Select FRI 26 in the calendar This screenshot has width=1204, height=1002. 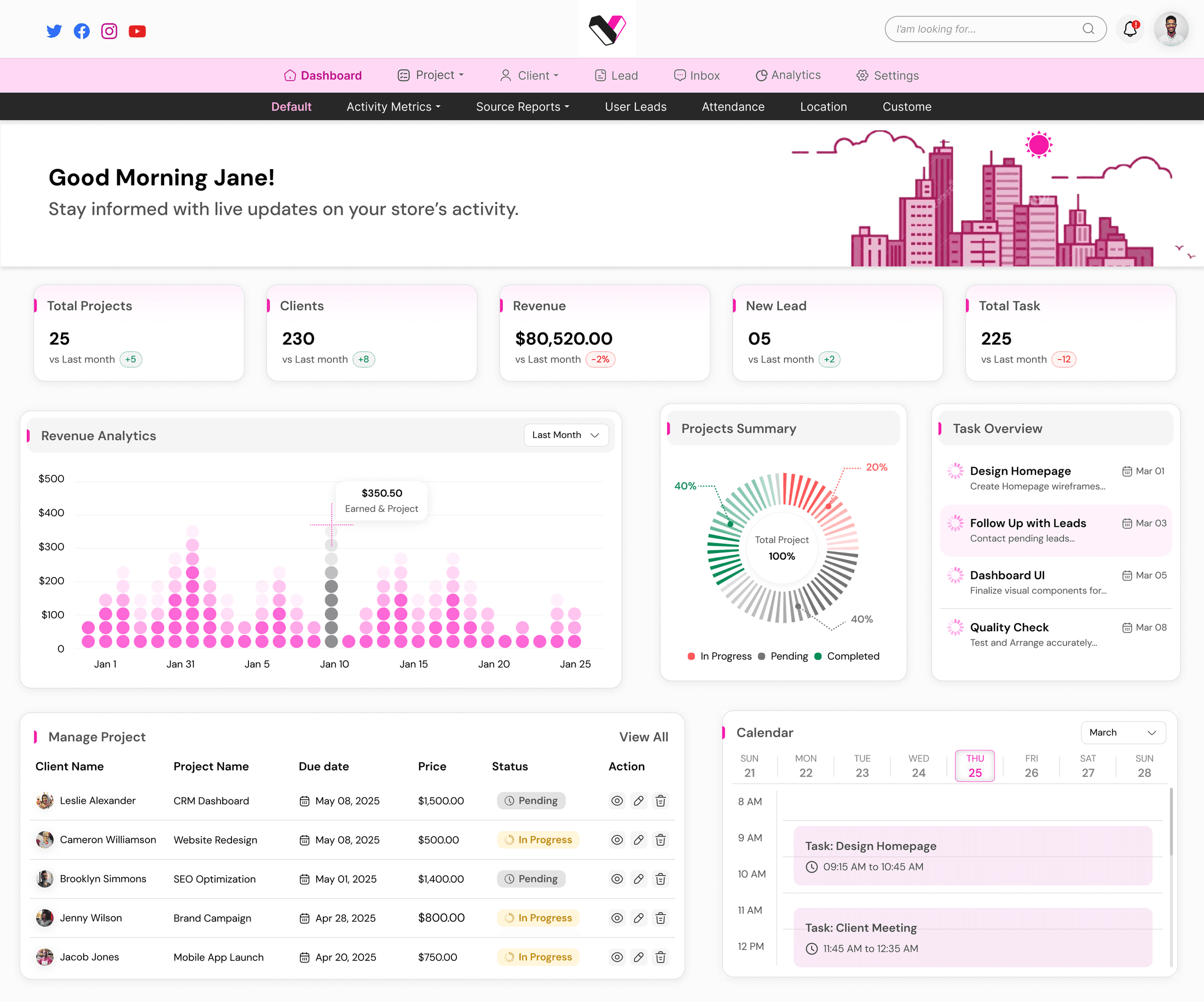point(1031,765)
